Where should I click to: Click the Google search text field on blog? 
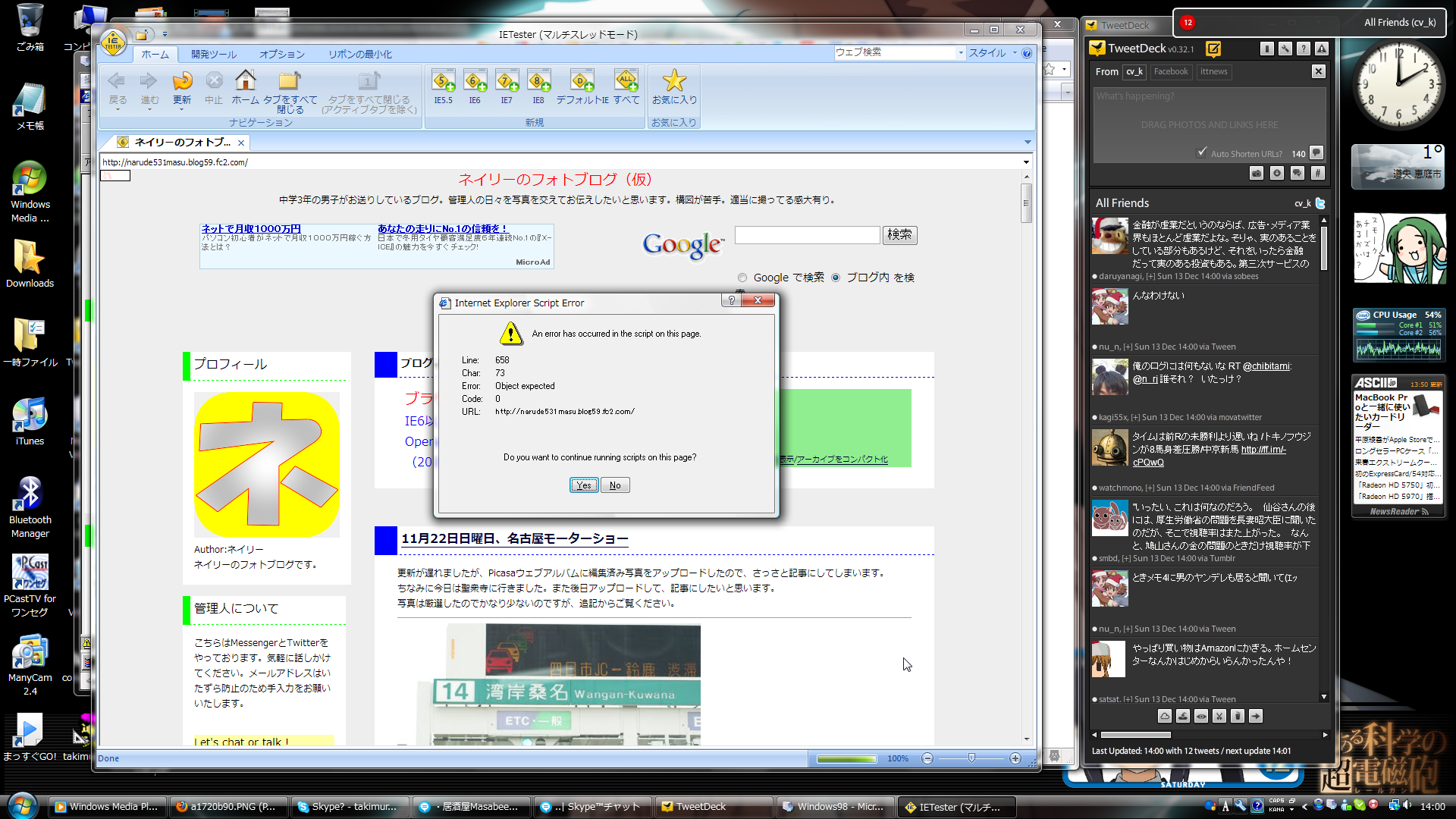(x=807, y=235)
